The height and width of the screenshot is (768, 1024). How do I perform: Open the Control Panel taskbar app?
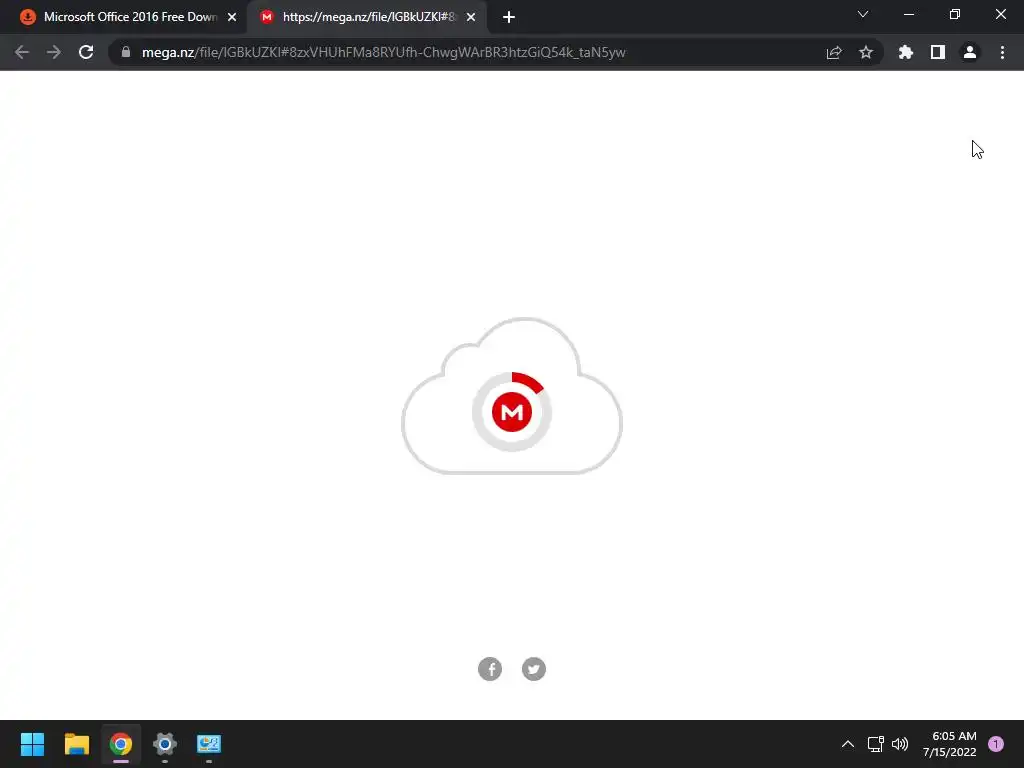point(209,744)
